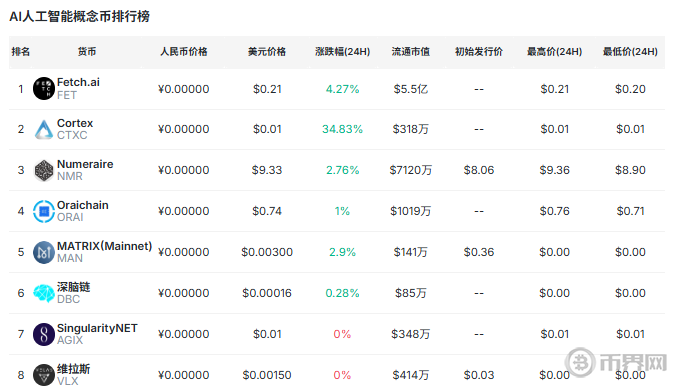678x390 pixels.
Task: Open the Cortex coin link
Action: click(75, 123)
